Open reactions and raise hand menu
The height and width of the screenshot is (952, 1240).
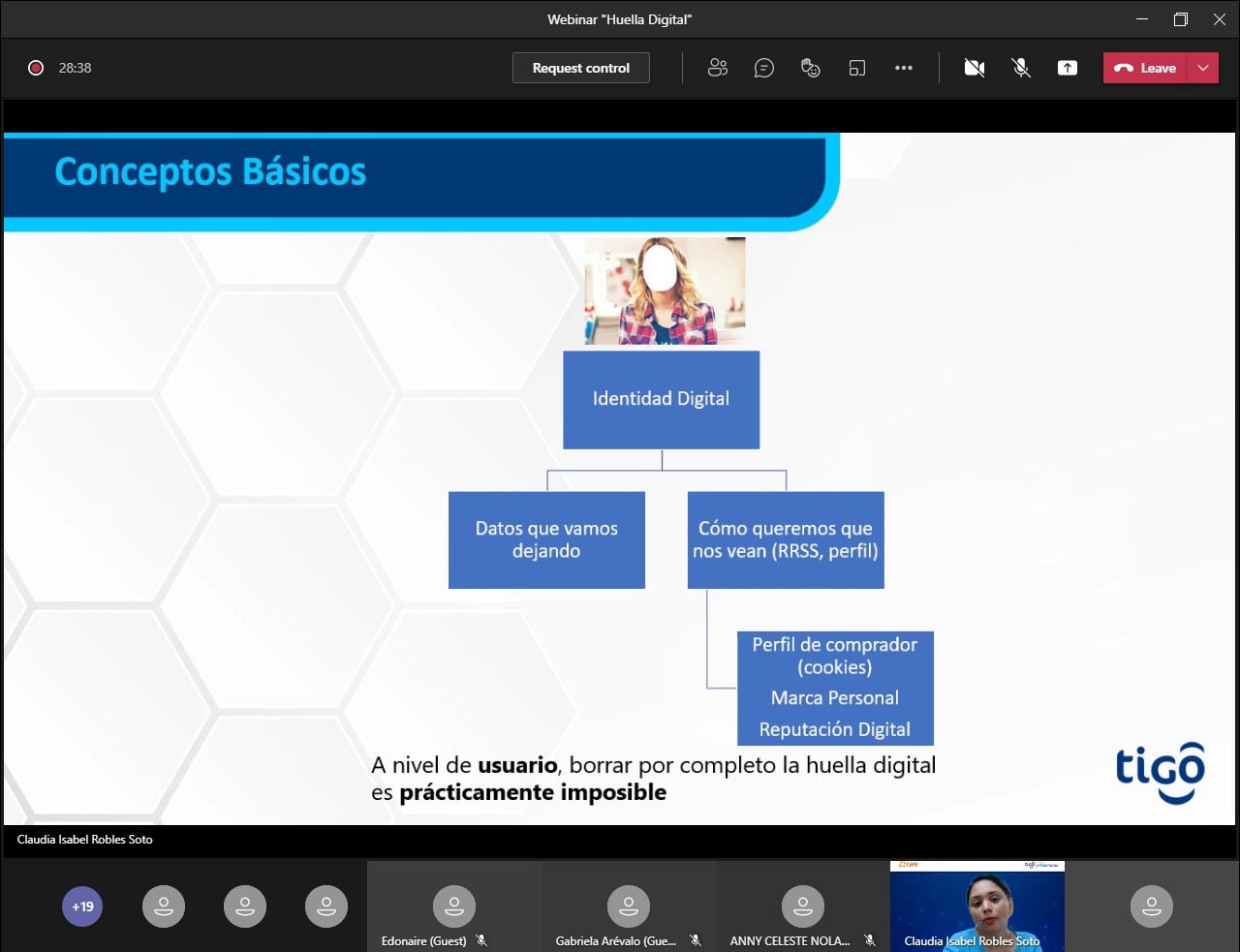(x=811, y=68)
